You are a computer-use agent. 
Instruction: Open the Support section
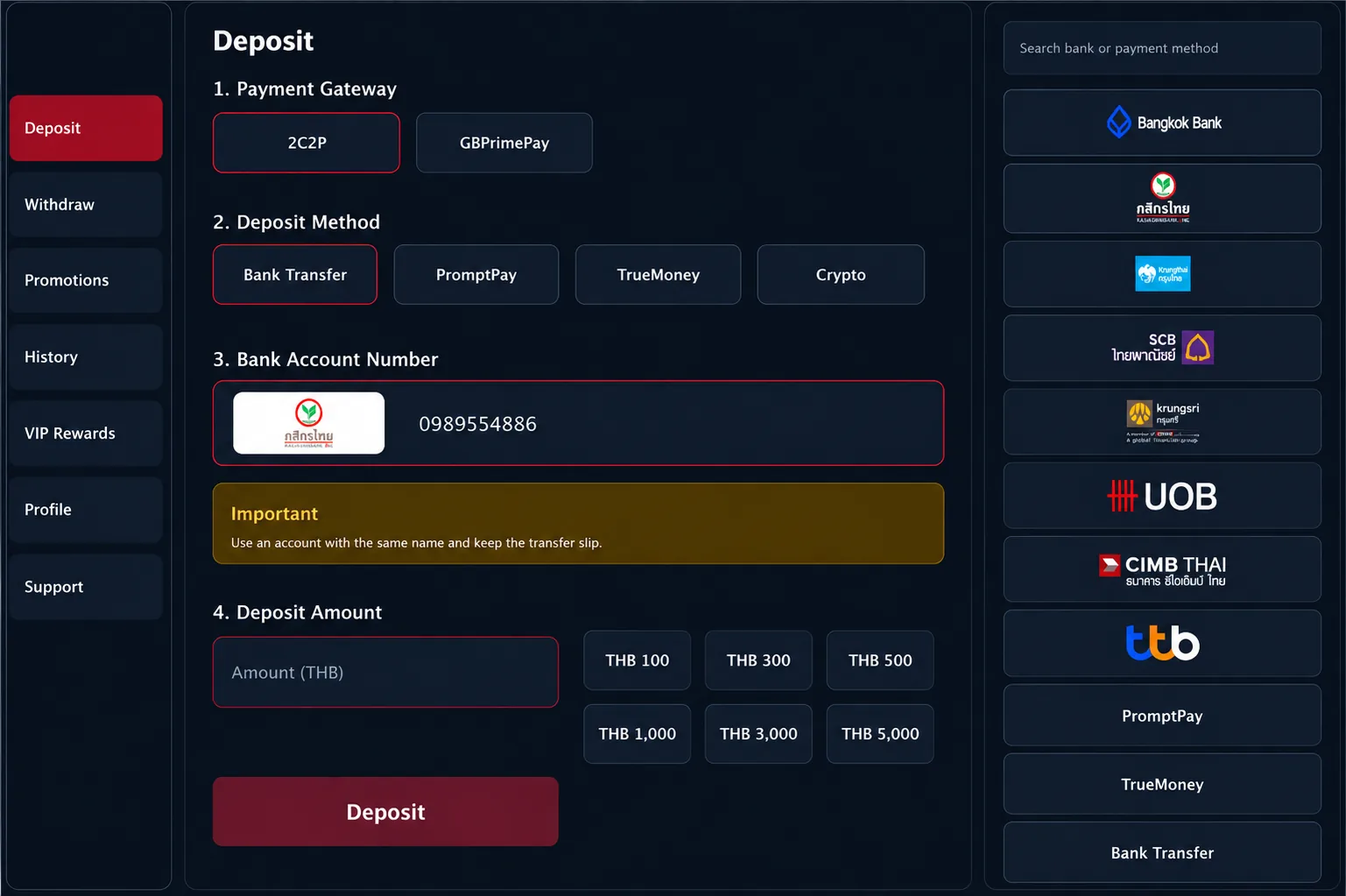pyautogui.click(x=86, y=587)
